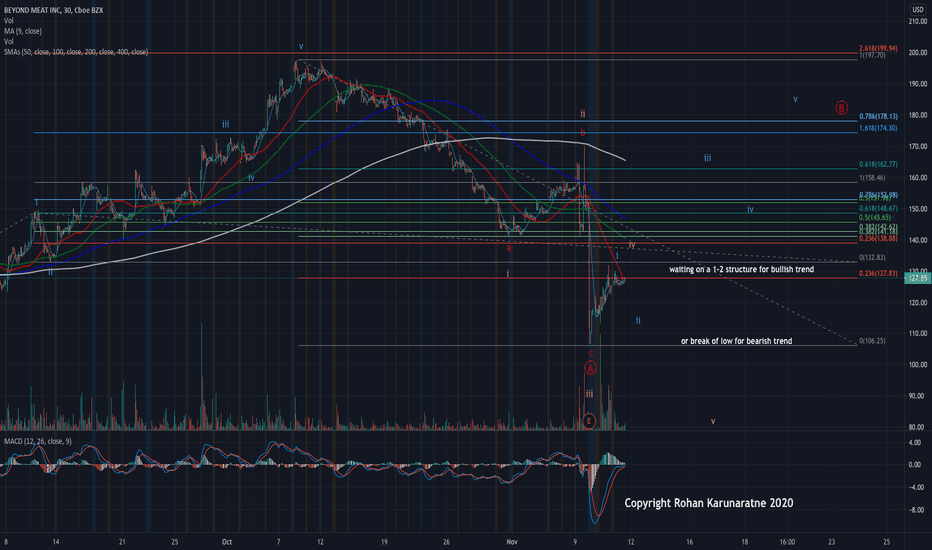This screenshot has height=550, width=932.
Task: Select the red circled A wave label
Action: click(590, 368)
